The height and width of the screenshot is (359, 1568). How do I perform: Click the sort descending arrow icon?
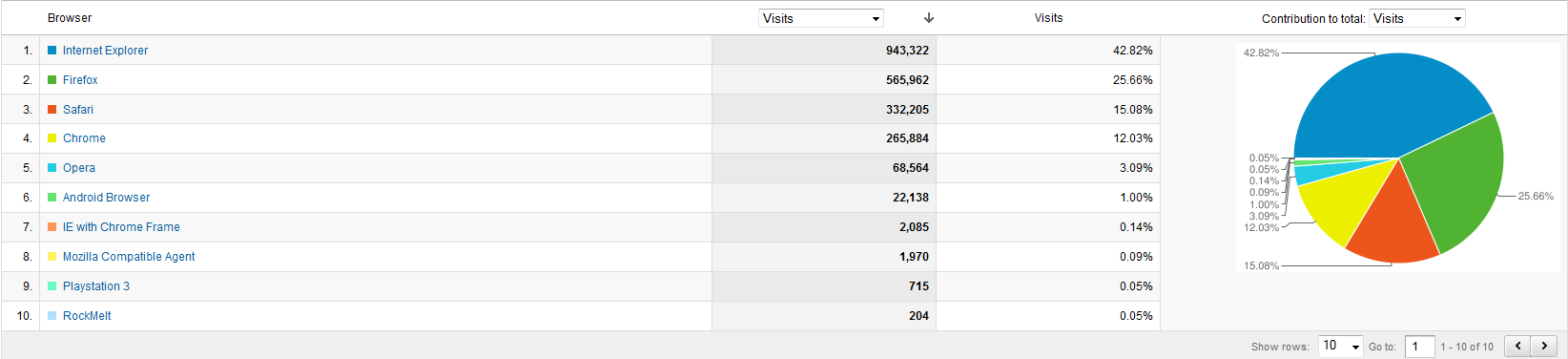929,18
